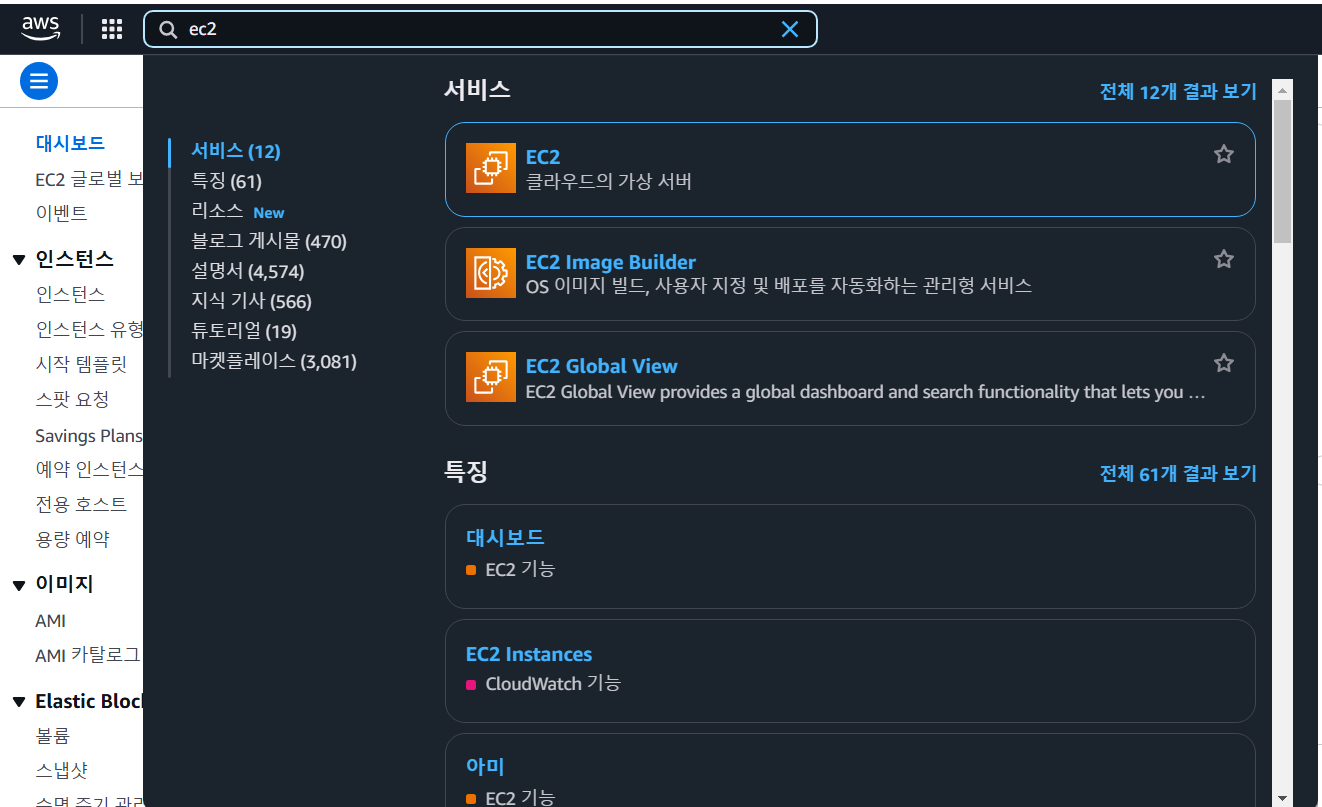This screenshot has height=807, width=1322.
Task: Toggle the blue hamburger navigation menu
Action: pos(39,81)
